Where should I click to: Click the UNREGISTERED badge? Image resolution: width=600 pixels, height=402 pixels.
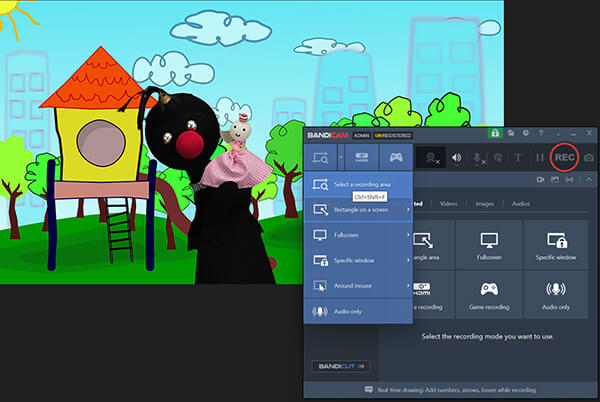coord(393,135)
